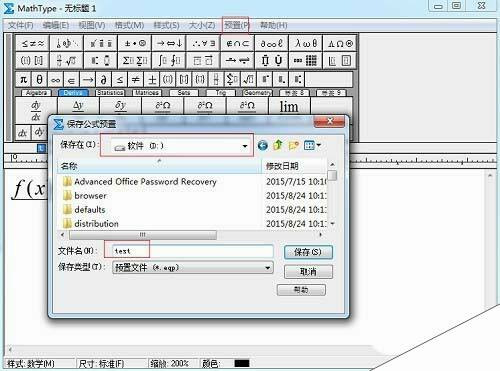This screenshot has height=371, width=500.
Task: Open the view menu icon in save dialog
Action: point(312,145)
